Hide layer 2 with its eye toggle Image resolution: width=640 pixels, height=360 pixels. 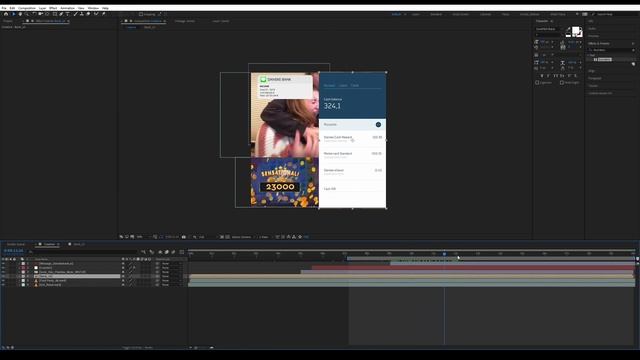(x=3, y=268)
